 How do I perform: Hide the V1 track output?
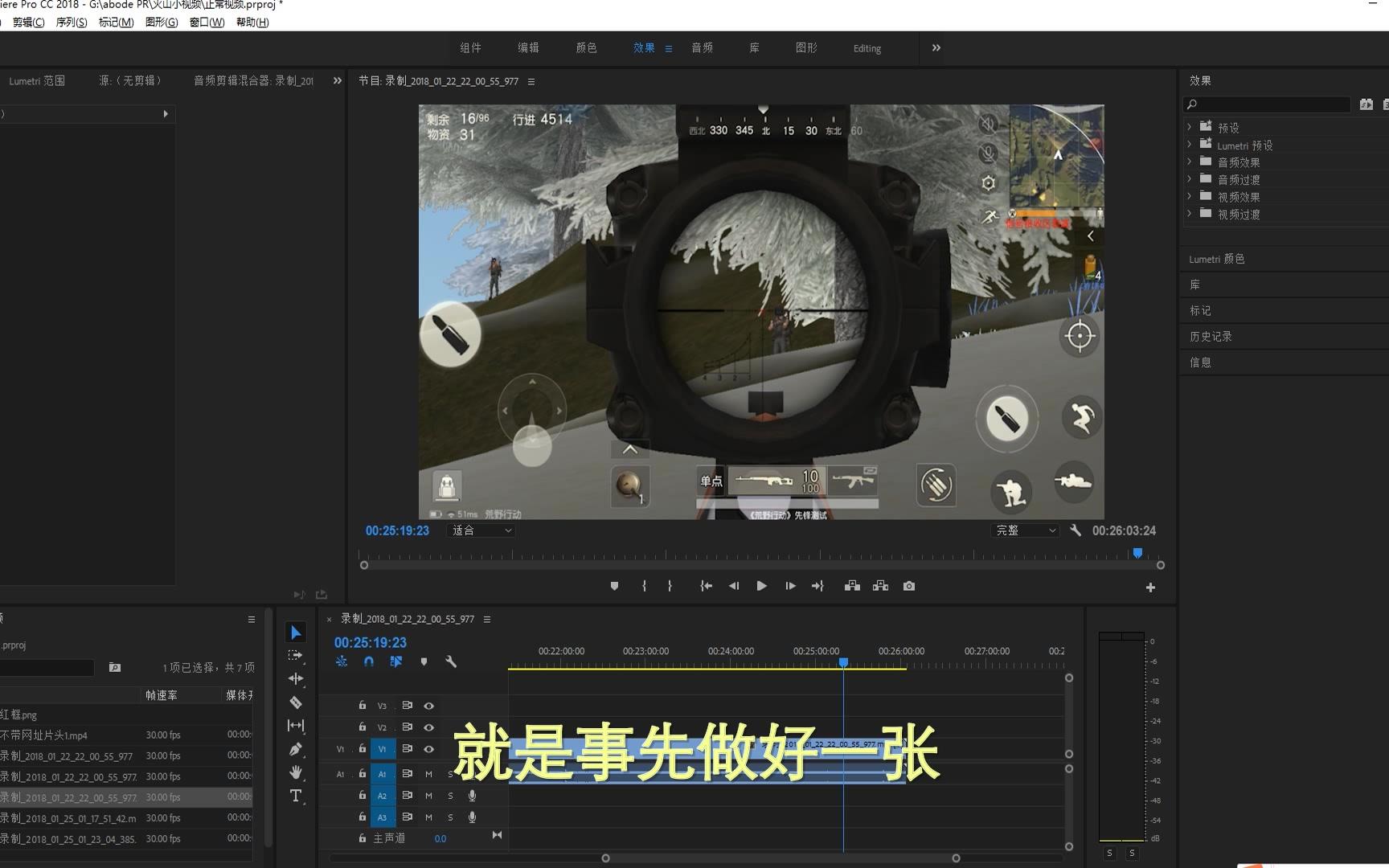[x=429, y=749]
